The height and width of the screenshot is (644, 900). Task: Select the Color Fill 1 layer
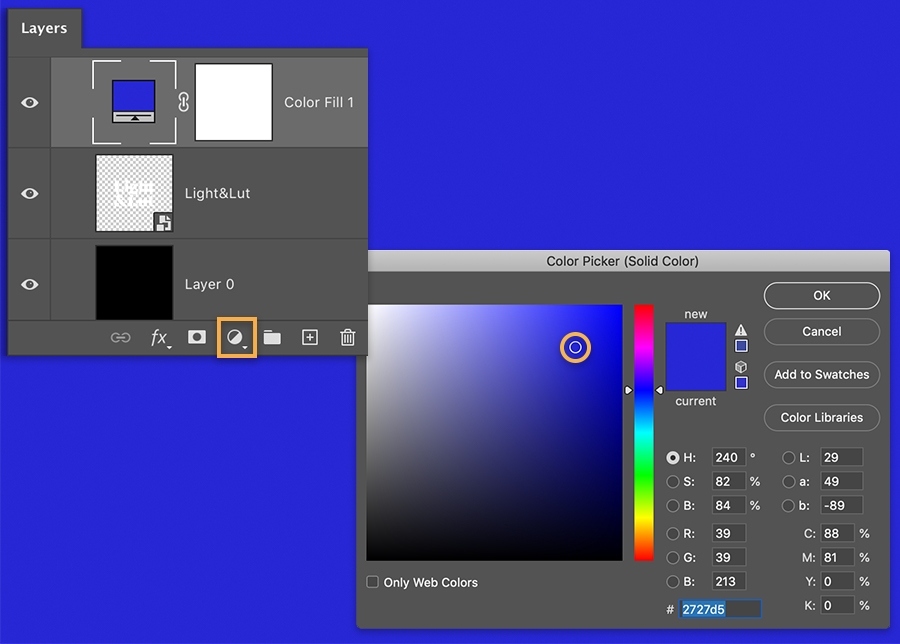[x=319, y=102]
